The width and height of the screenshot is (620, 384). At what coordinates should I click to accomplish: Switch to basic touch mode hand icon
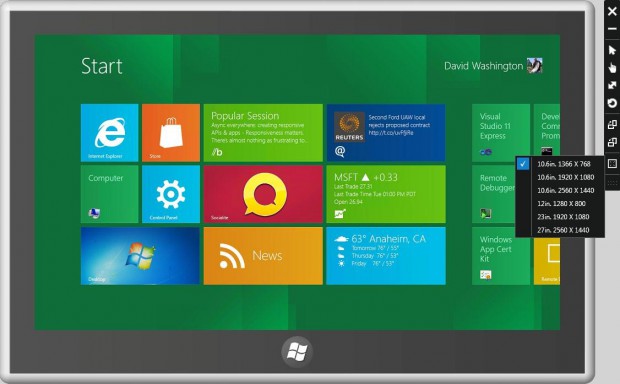[612, 68]
